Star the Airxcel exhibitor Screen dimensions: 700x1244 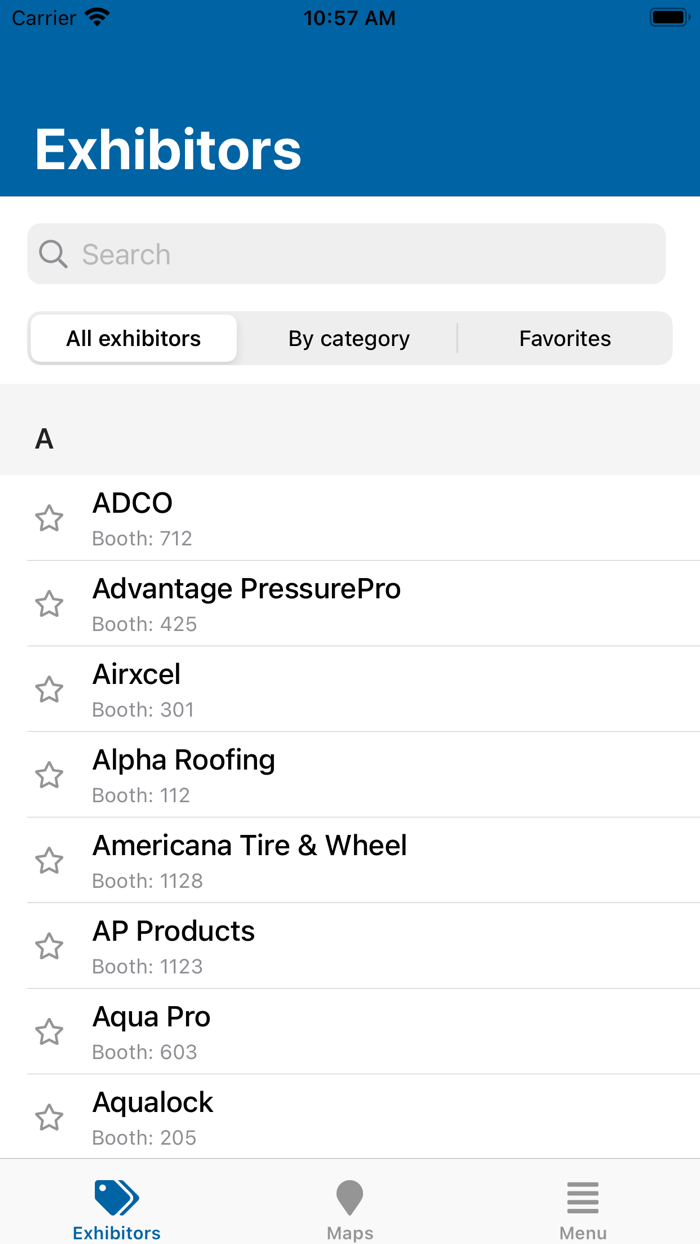49,690
